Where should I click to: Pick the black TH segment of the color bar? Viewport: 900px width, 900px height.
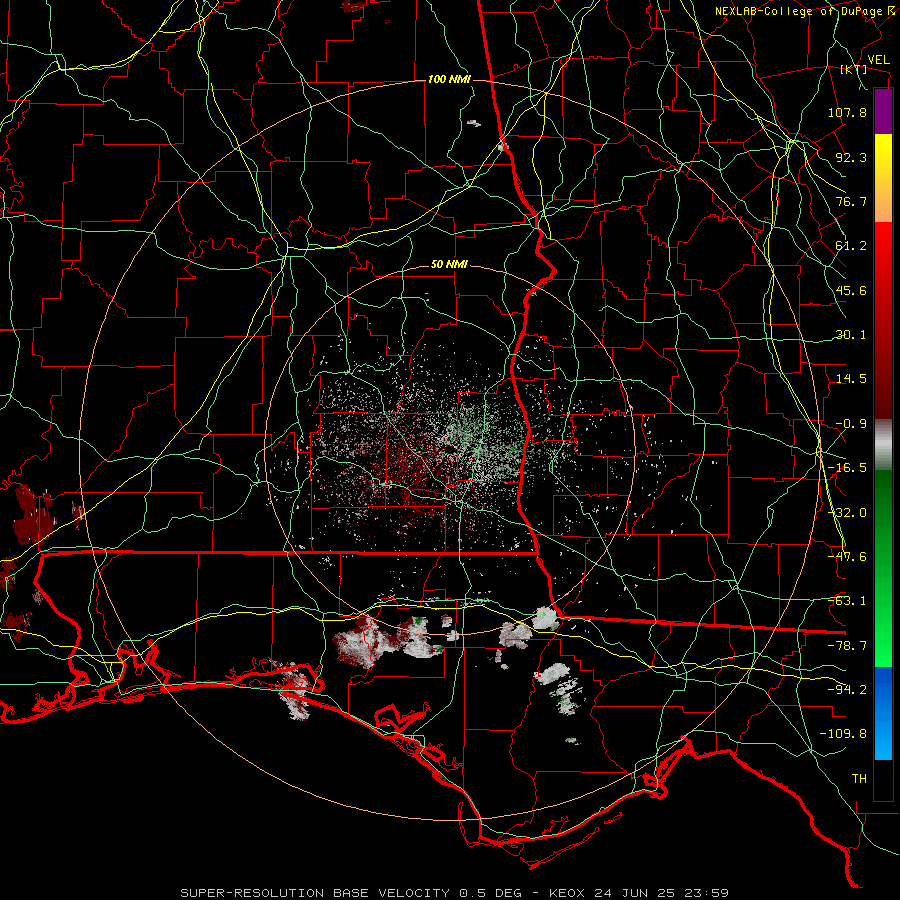point(883,779)
